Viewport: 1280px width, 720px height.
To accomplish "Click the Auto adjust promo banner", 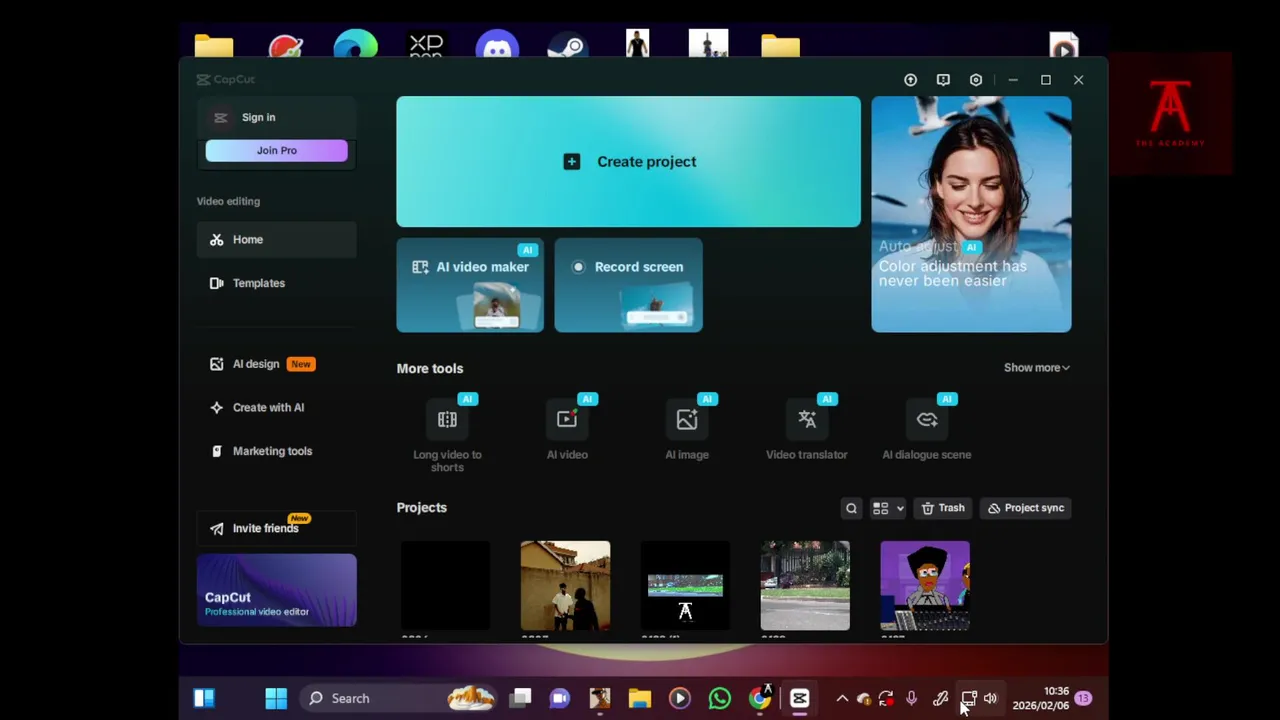I will 971,214.
